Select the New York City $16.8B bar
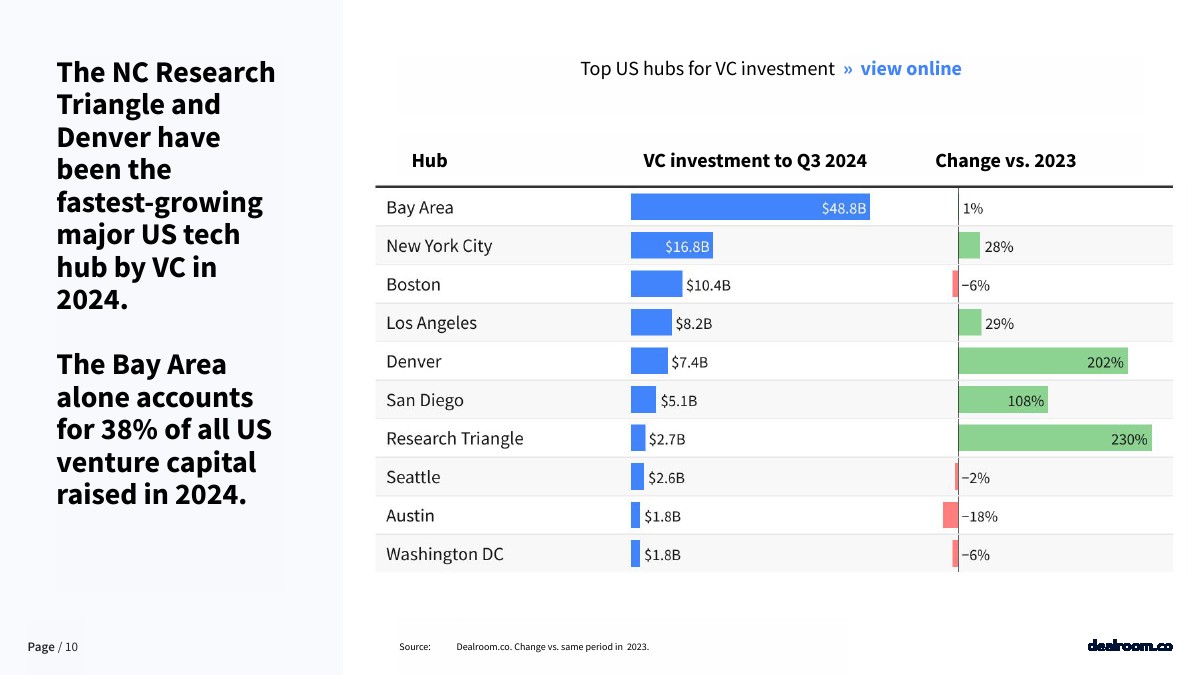This screenshot has height=675, width=1200. [671, 246]
